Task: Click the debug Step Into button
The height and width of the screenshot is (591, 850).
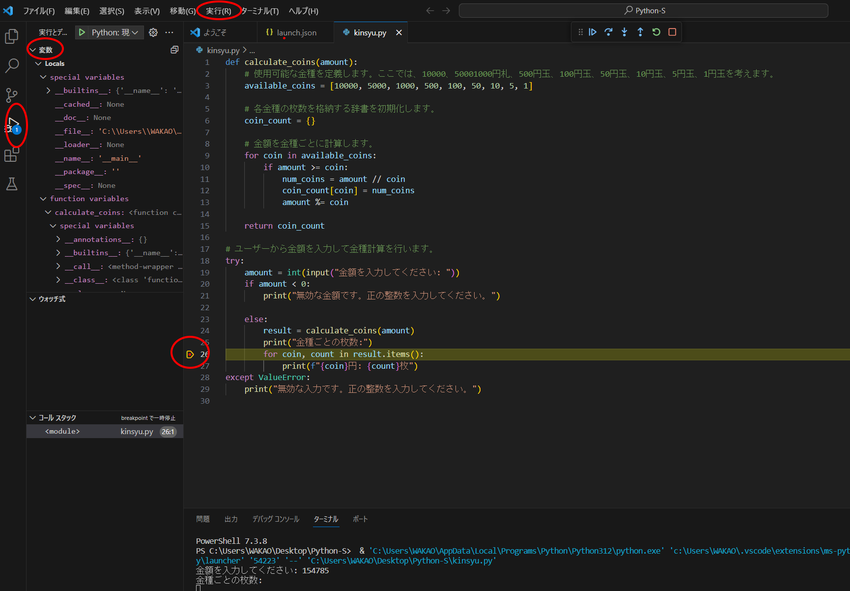Action: (624, 33)
